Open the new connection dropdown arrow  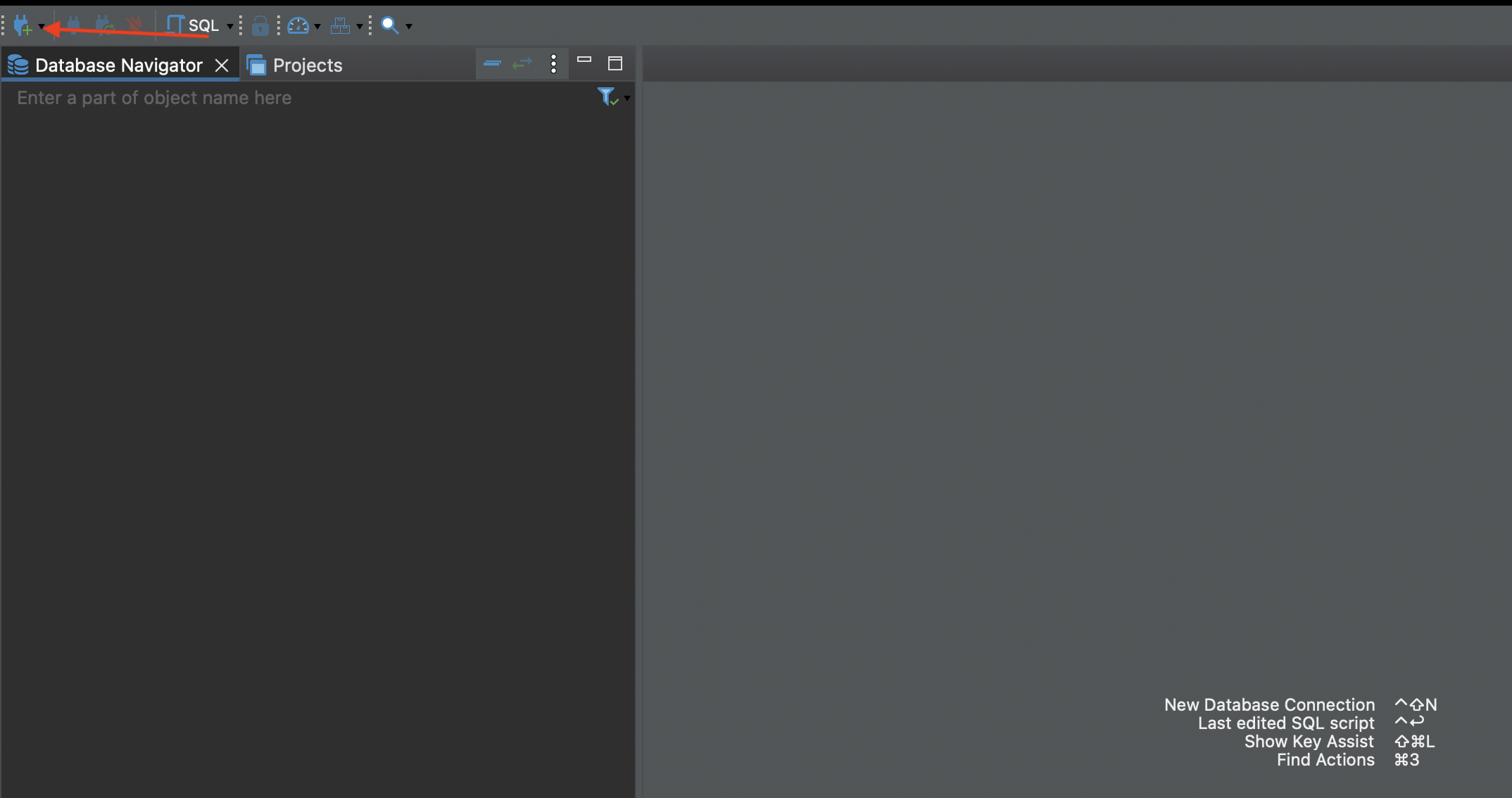point(41,25)
